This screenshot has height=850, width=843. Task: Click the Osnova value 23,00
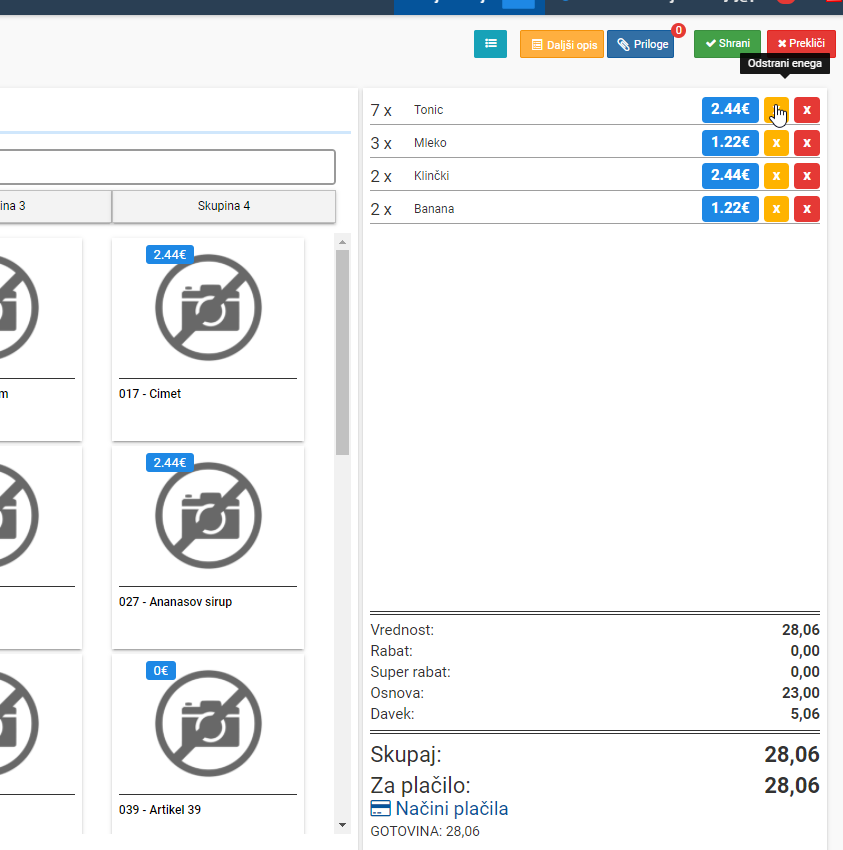(x=801, y=693)
